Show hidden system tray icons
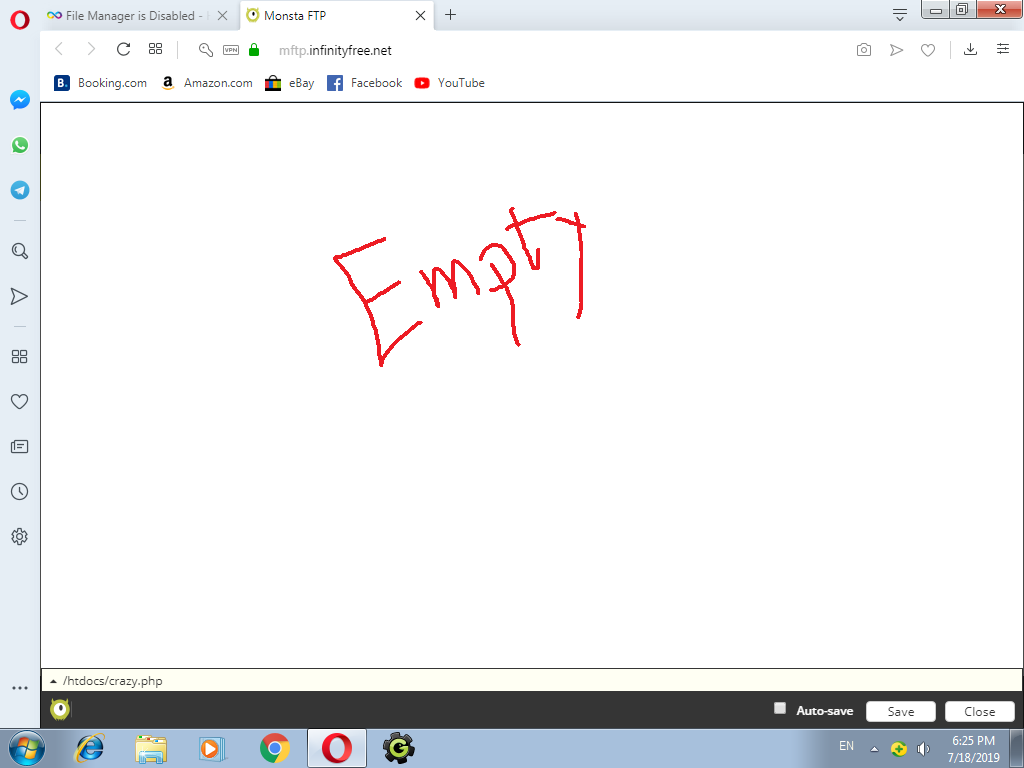This screenshot has width=1024, height=768. pyautogui.click(x=874, y=749)
